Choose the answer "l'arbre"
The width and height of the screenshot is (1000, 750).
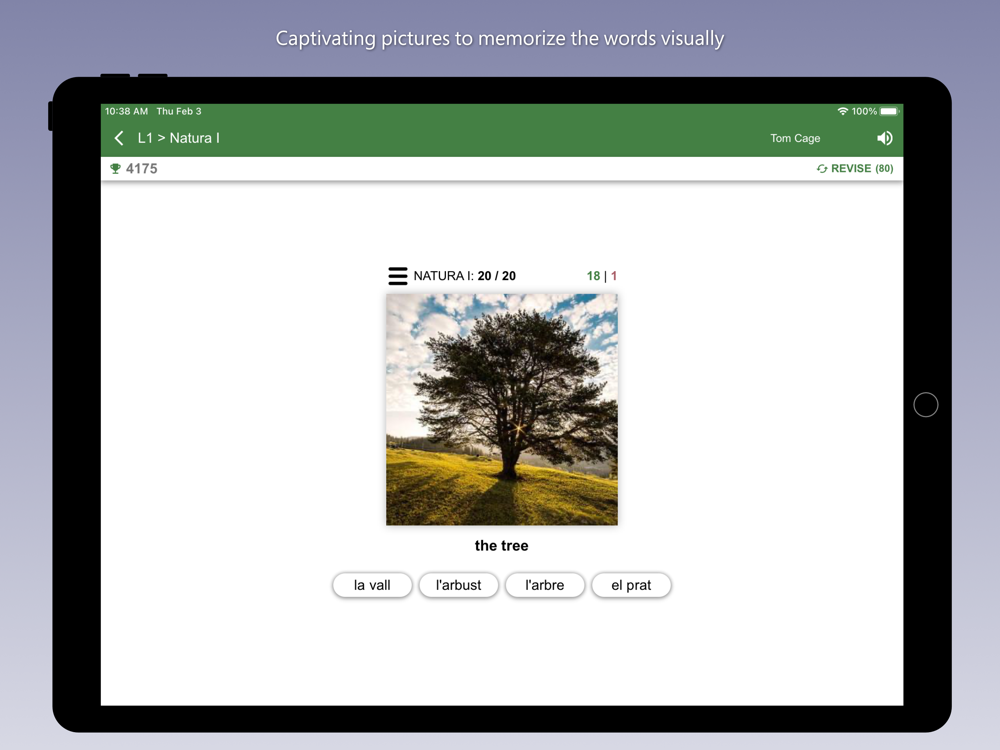[x=545, y=585]
